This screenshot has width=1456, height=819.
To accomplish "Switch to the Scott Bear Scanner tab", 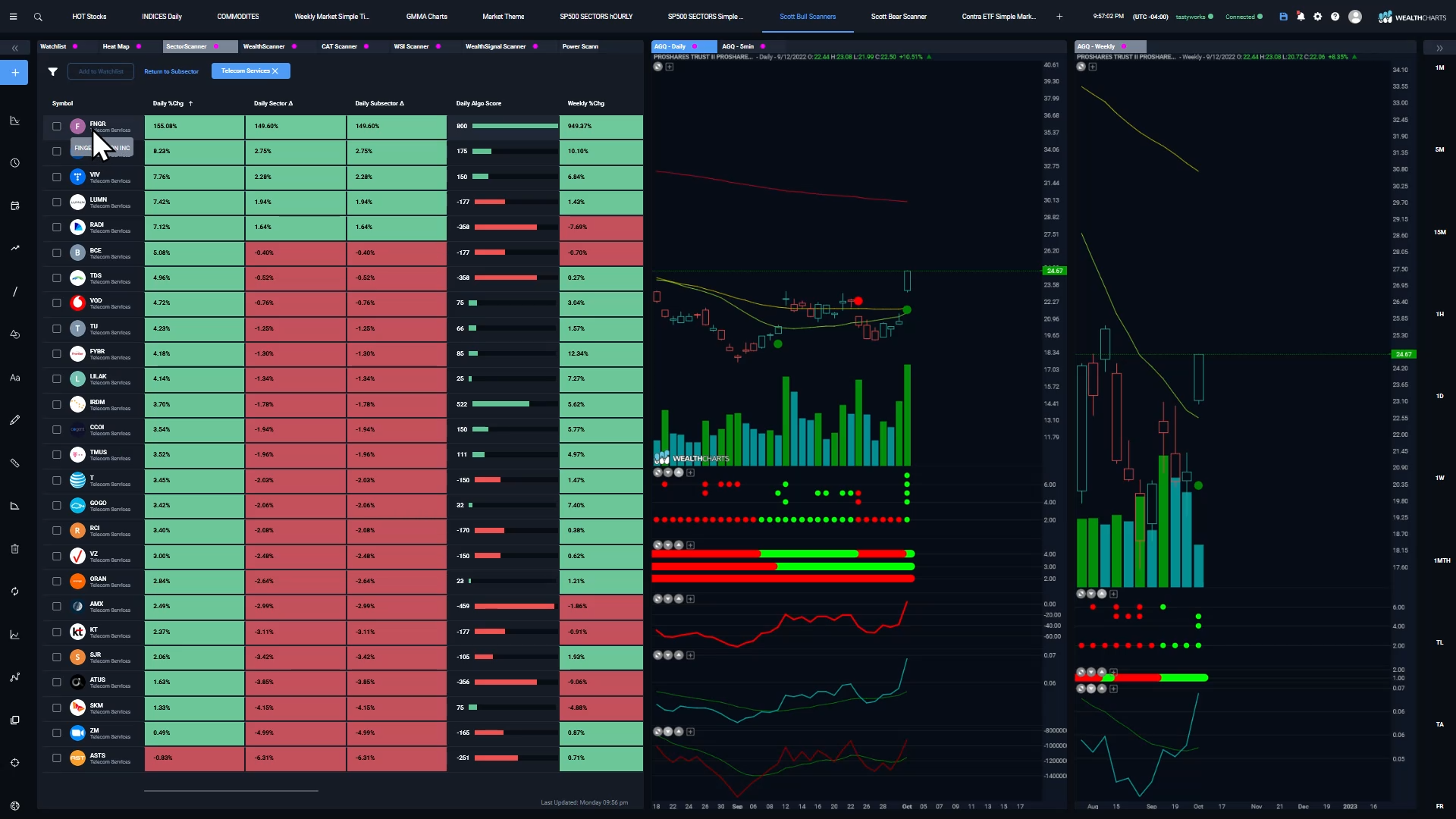I will pyautogui.click(x=899, y=17).
